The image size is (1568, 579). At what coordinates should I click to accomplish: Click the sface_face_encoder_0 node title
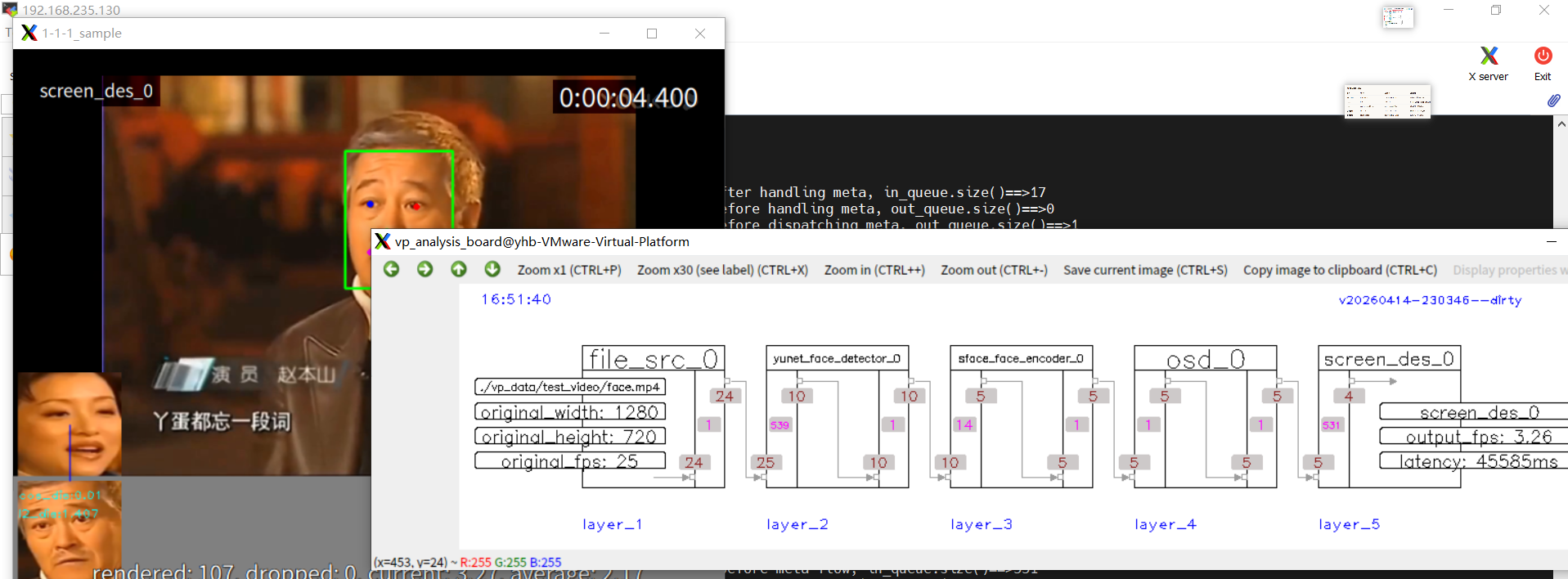tap(1021, 358)
